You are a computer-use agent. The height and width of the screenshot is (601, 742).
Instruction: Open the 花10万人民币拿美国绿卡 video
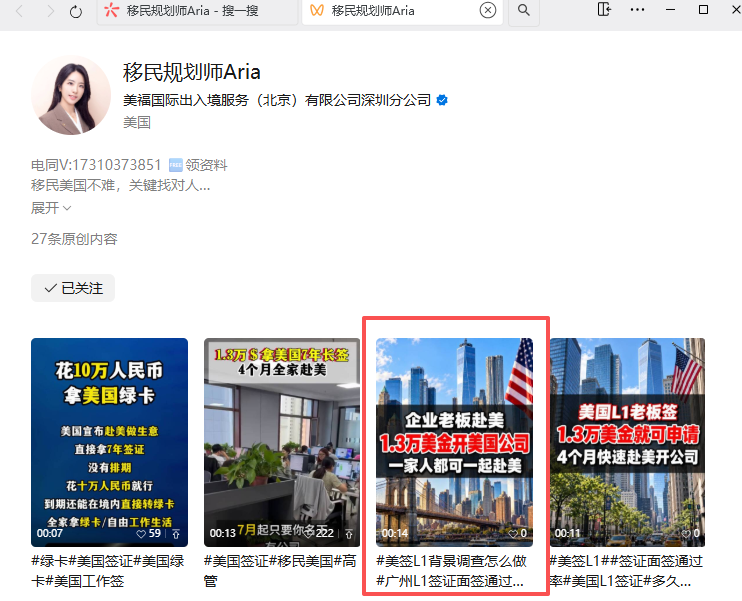pyautogui.click(x=109, y=442)
